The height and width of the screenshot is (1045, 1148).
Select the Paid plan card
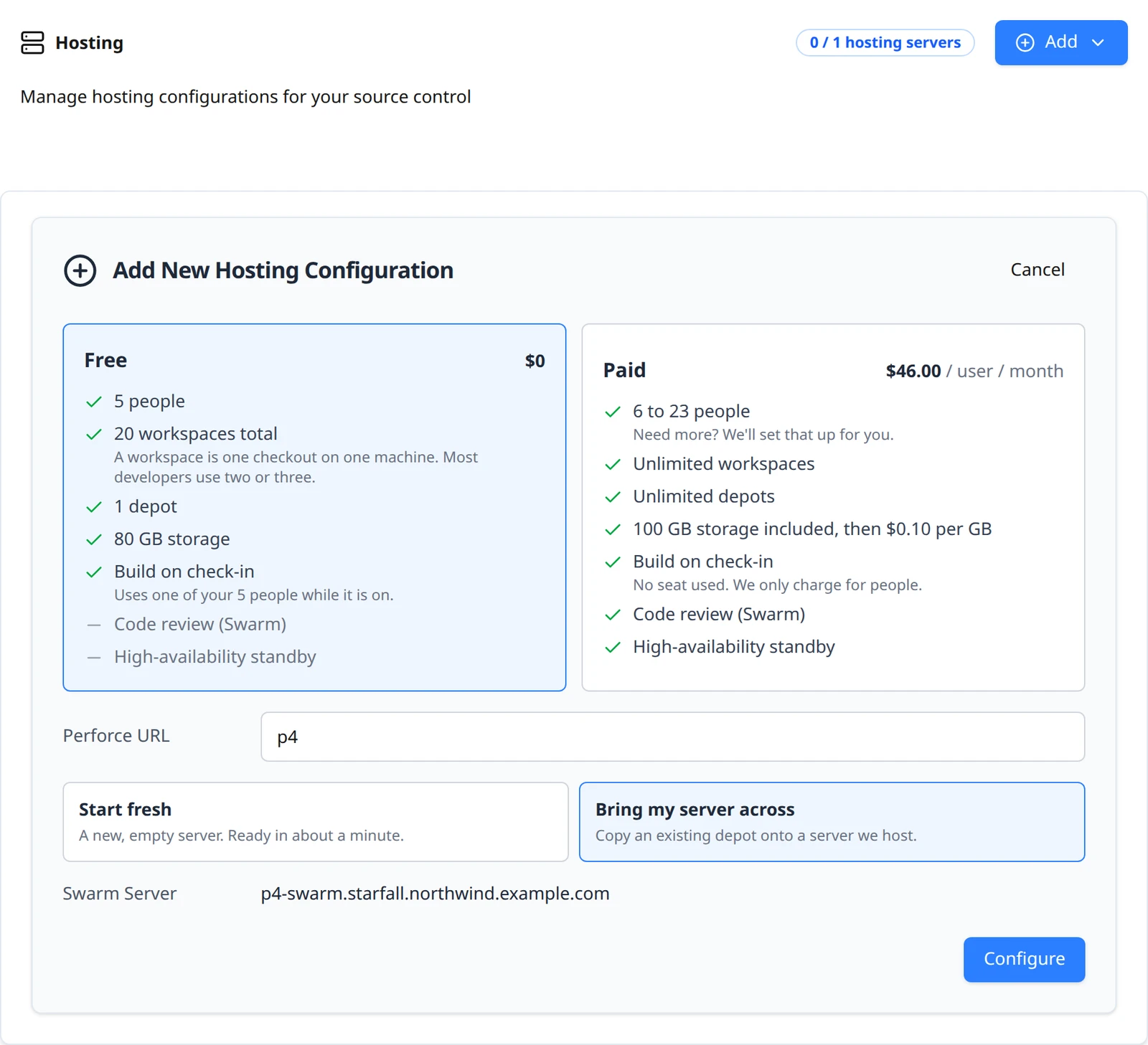pyautogui.click(x=833, y=507)
